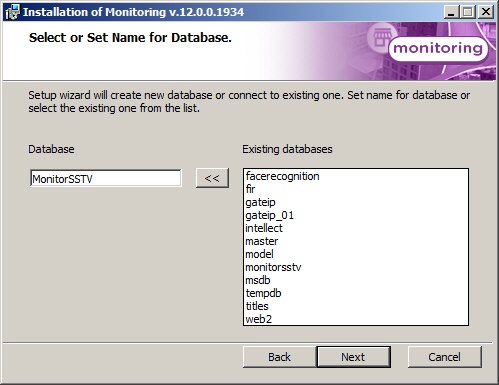Click the monitoring logo badge
This screenshot has width=499, height=385.
pyautogui.click(x=438, y=49)
